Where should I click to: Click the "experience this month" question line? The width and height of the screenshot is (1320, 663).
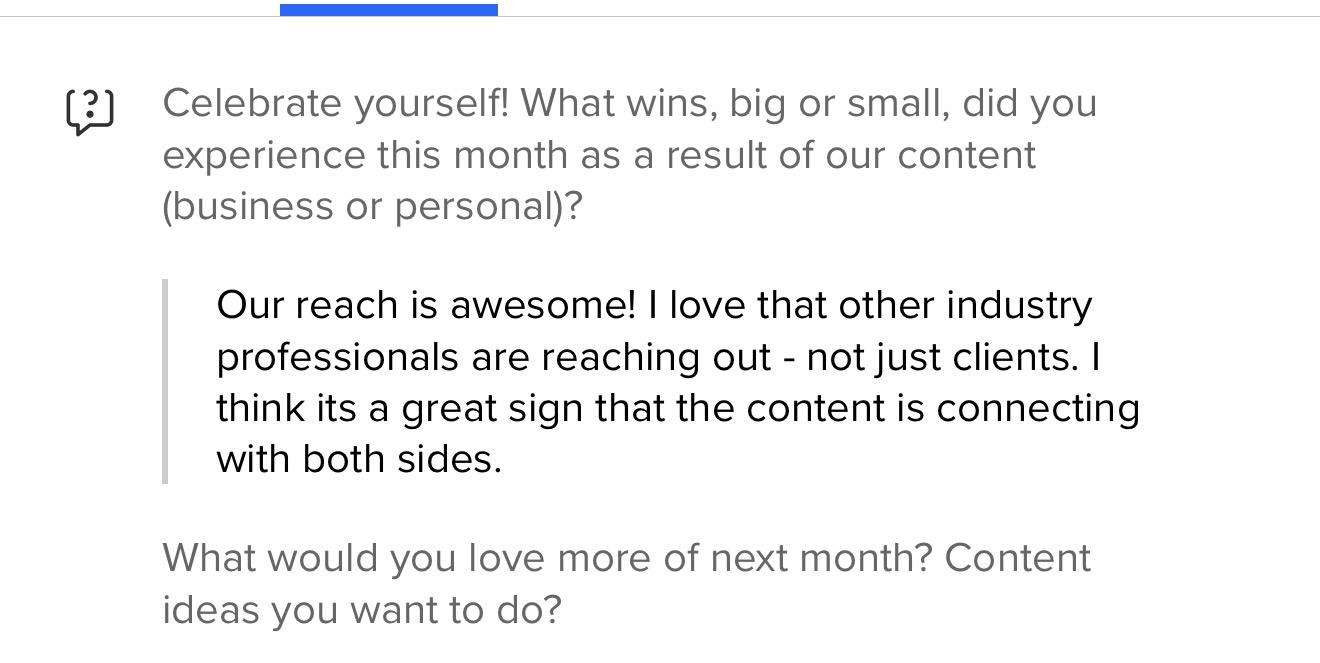click(x=599, y=155)
